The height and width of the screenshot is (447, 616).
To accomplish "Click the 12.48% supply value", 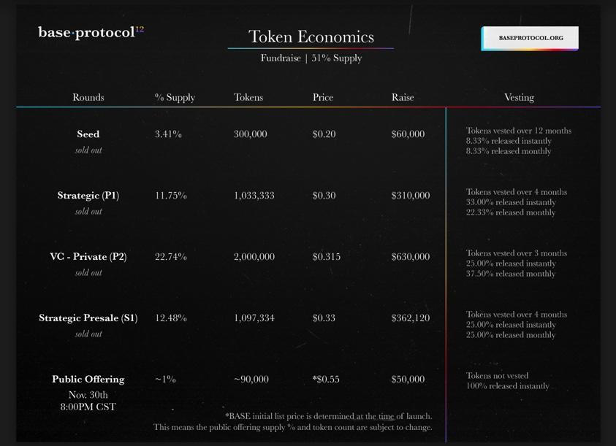I will 171,318.
